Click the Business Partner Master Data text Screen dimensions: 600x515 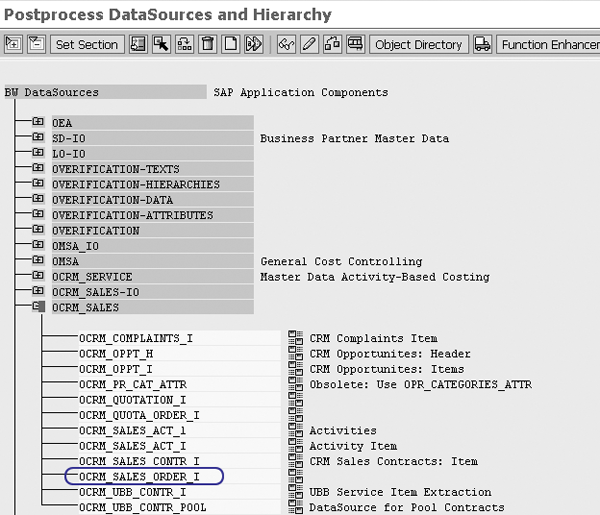(x=354, y=138)
